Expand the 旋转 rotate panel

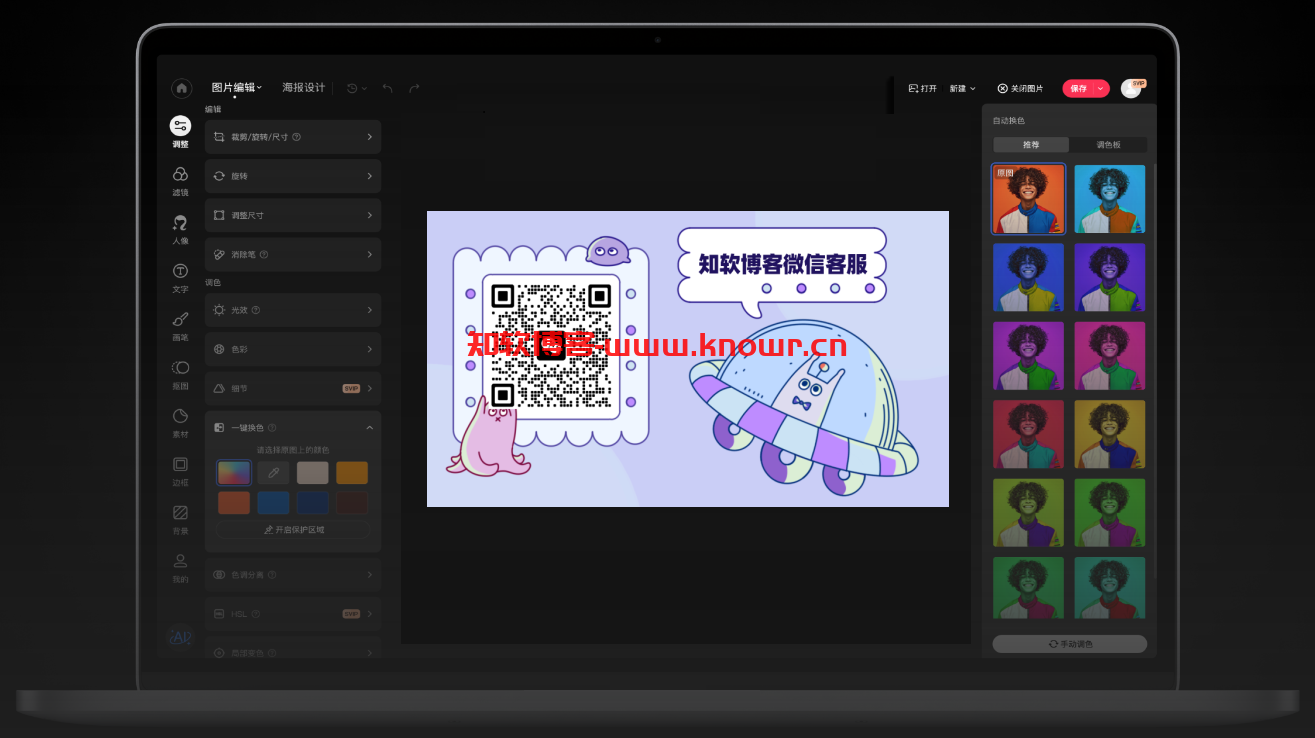coord(293,176)
